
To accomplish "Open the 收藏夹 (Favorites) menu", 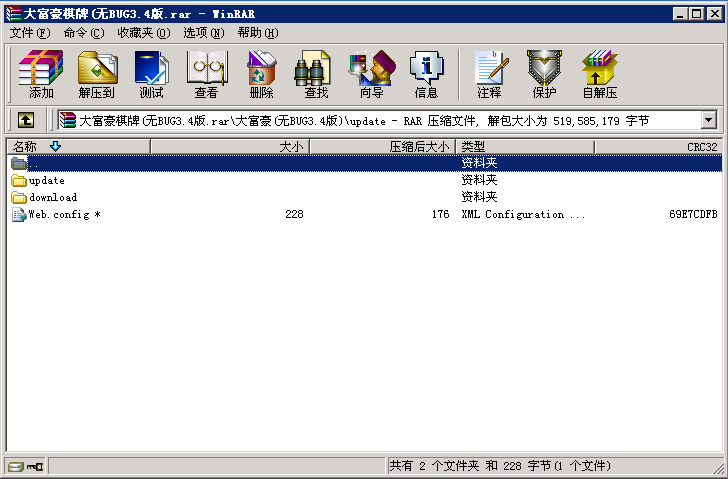I will [143, 33].
